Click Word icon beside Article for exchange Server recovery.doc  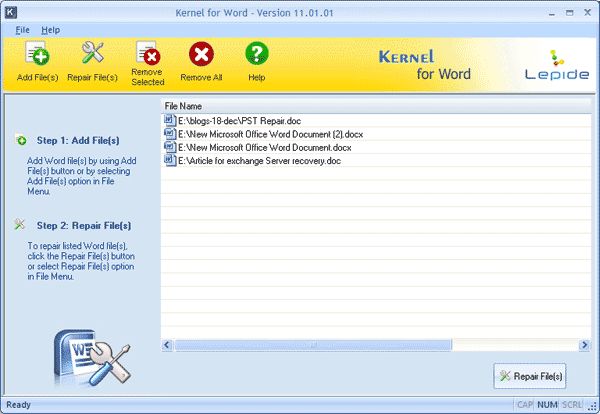click(170, 160)
